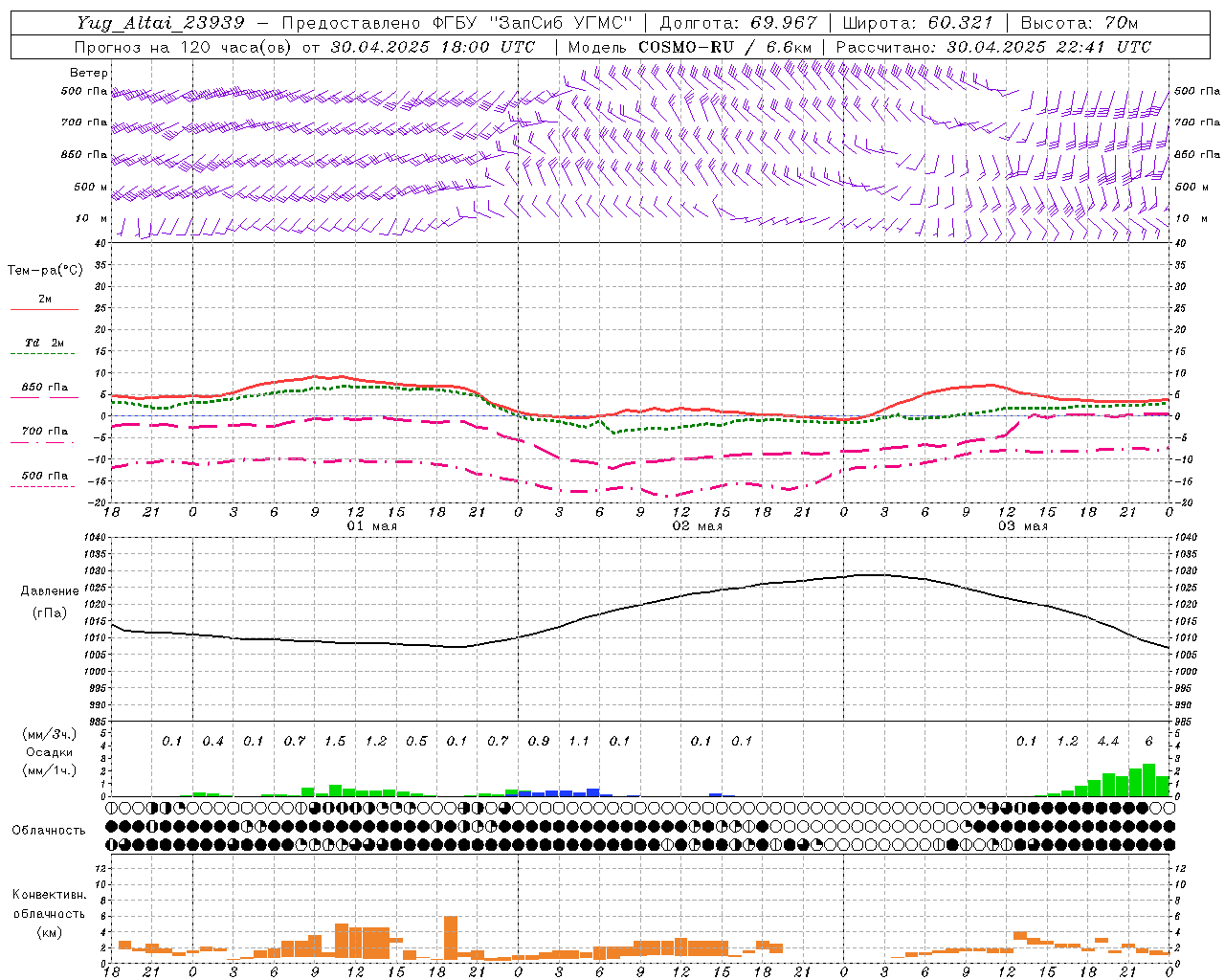This screenshot has height=980, width=1225.
Task: Click the date label 01 мая
Action: pos(372,526)
